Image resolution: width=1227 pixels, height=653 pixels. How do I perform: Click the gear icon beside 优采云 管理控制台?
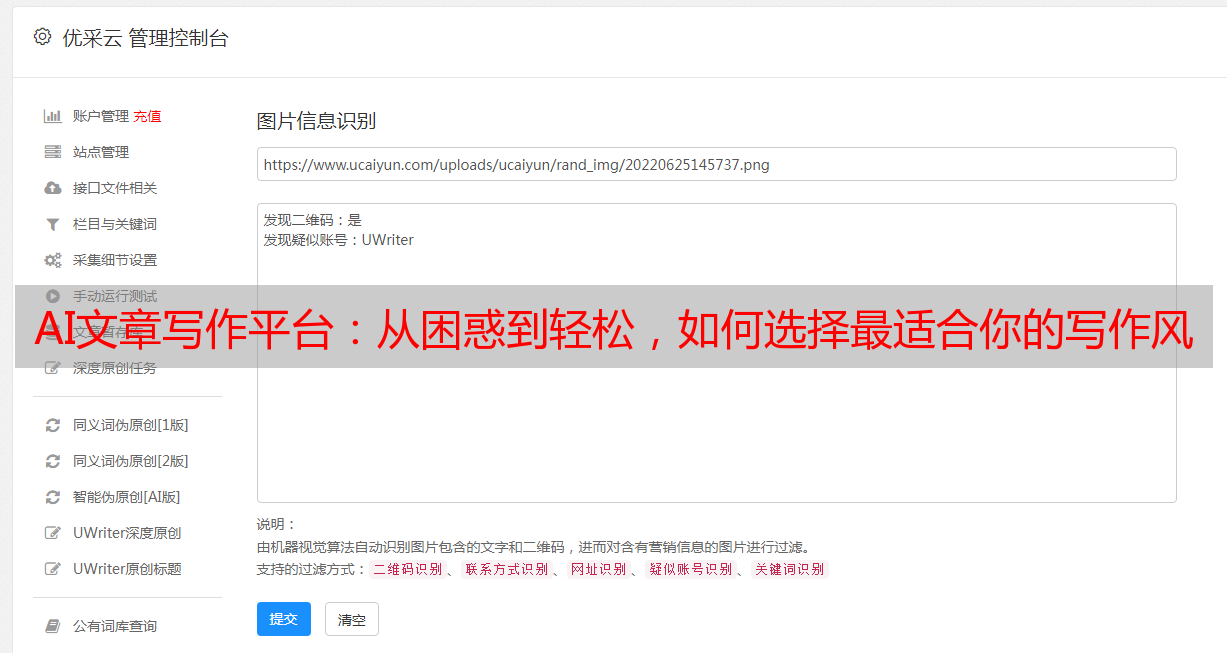pyautogui.click(x=42, y=37)
